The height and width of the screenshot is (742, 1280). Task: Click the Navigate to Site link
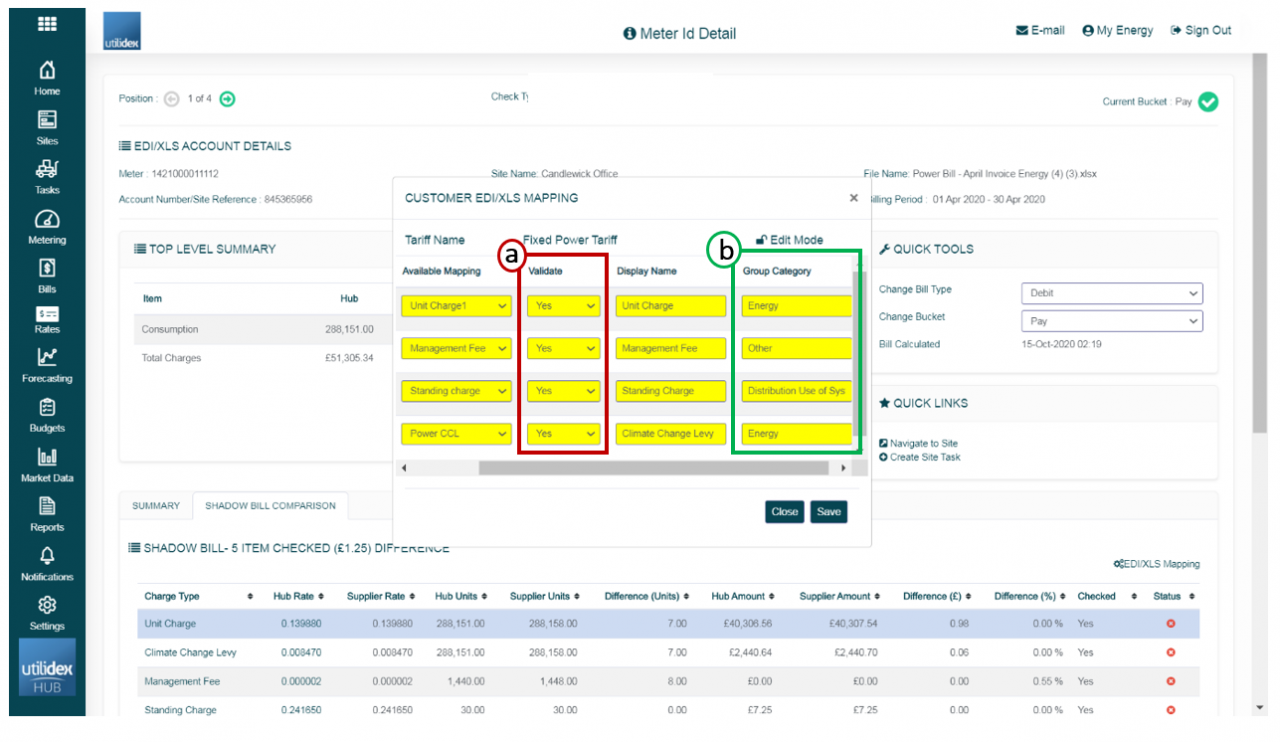[x=919, y=444]
